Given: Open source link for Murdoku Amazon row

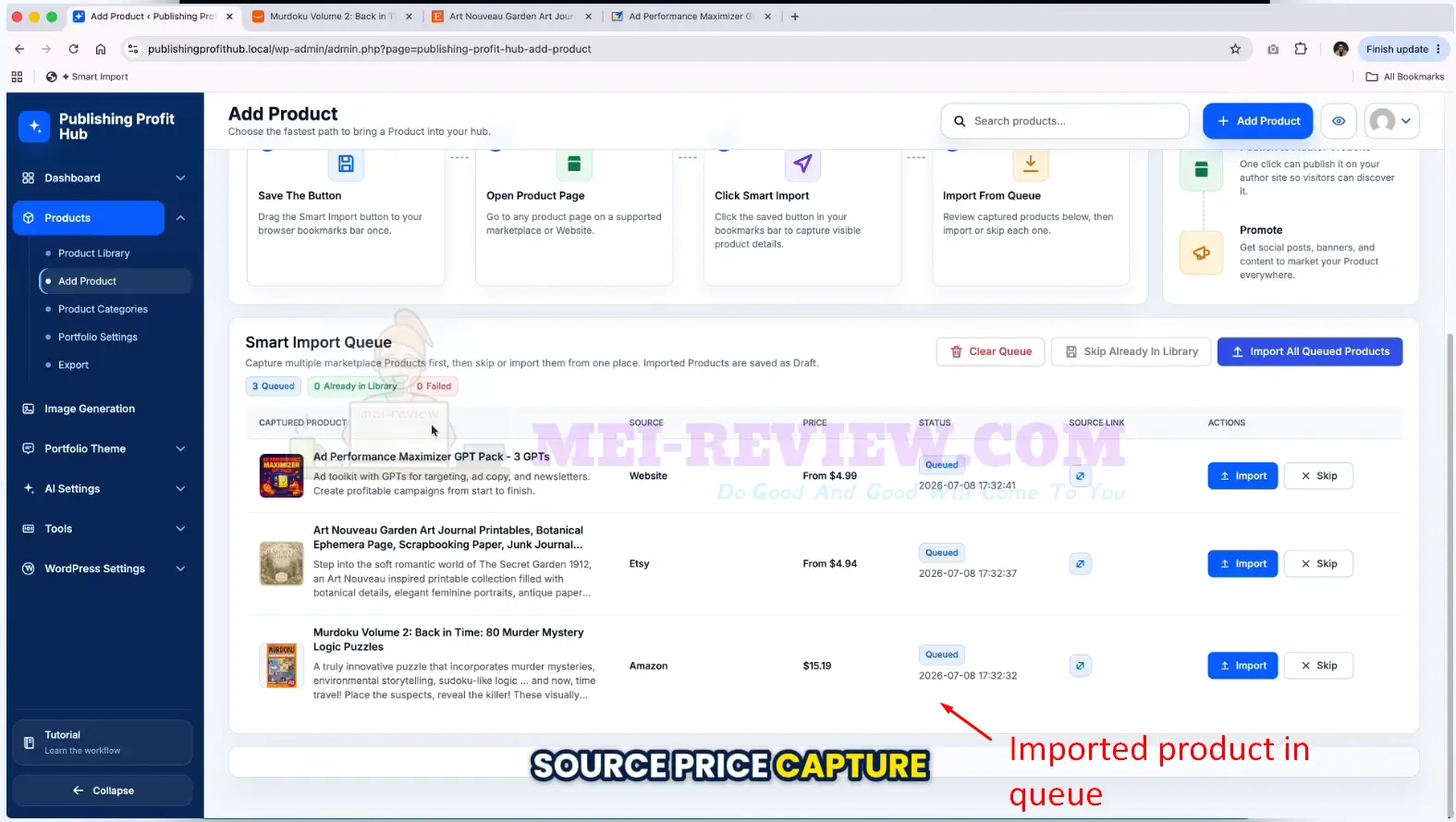Looking at the screenshot, I should tap(1080, 666).
